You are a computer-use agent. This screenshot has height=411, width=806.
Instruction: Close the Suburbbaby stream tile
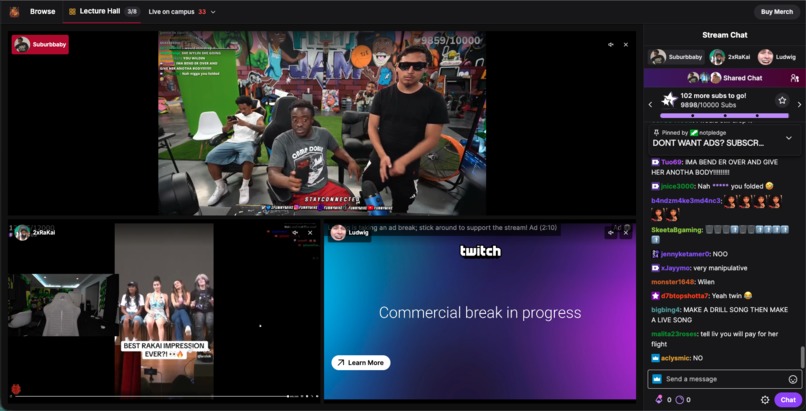pos(626,45)
